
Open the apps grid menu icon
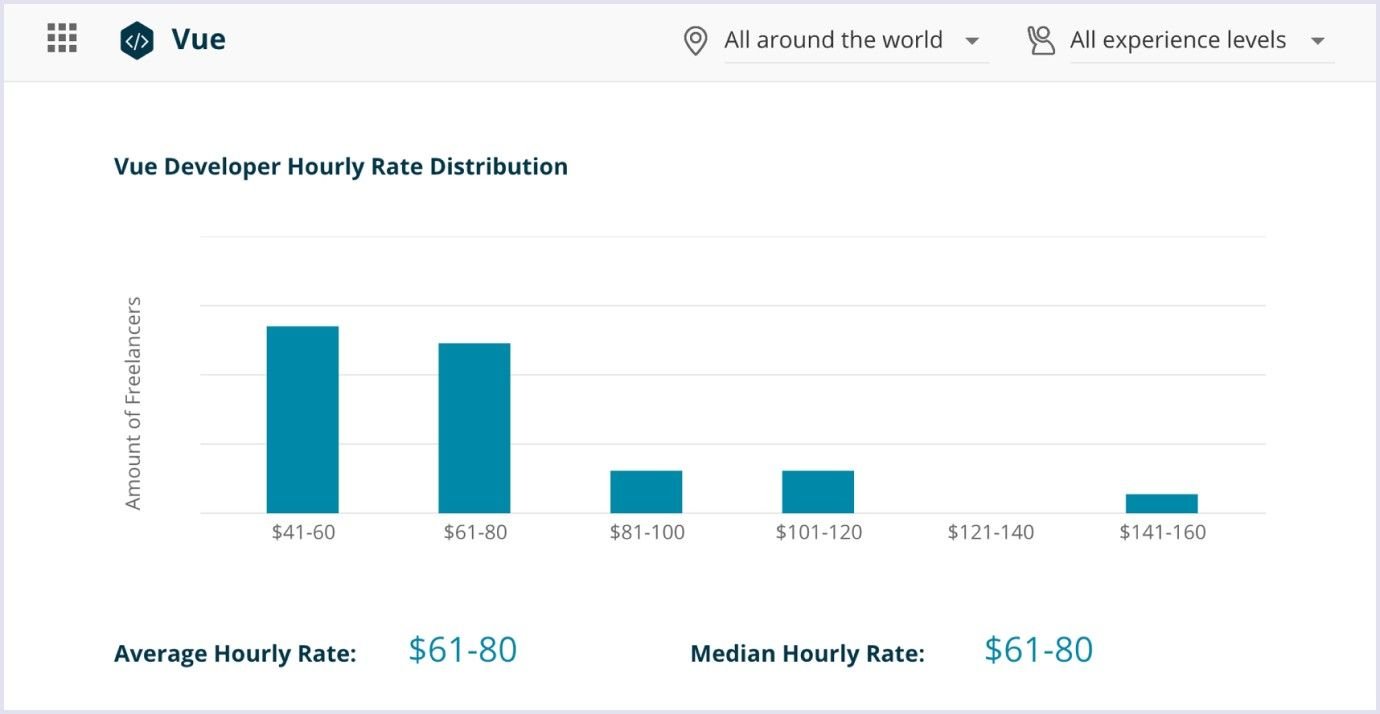62,39
